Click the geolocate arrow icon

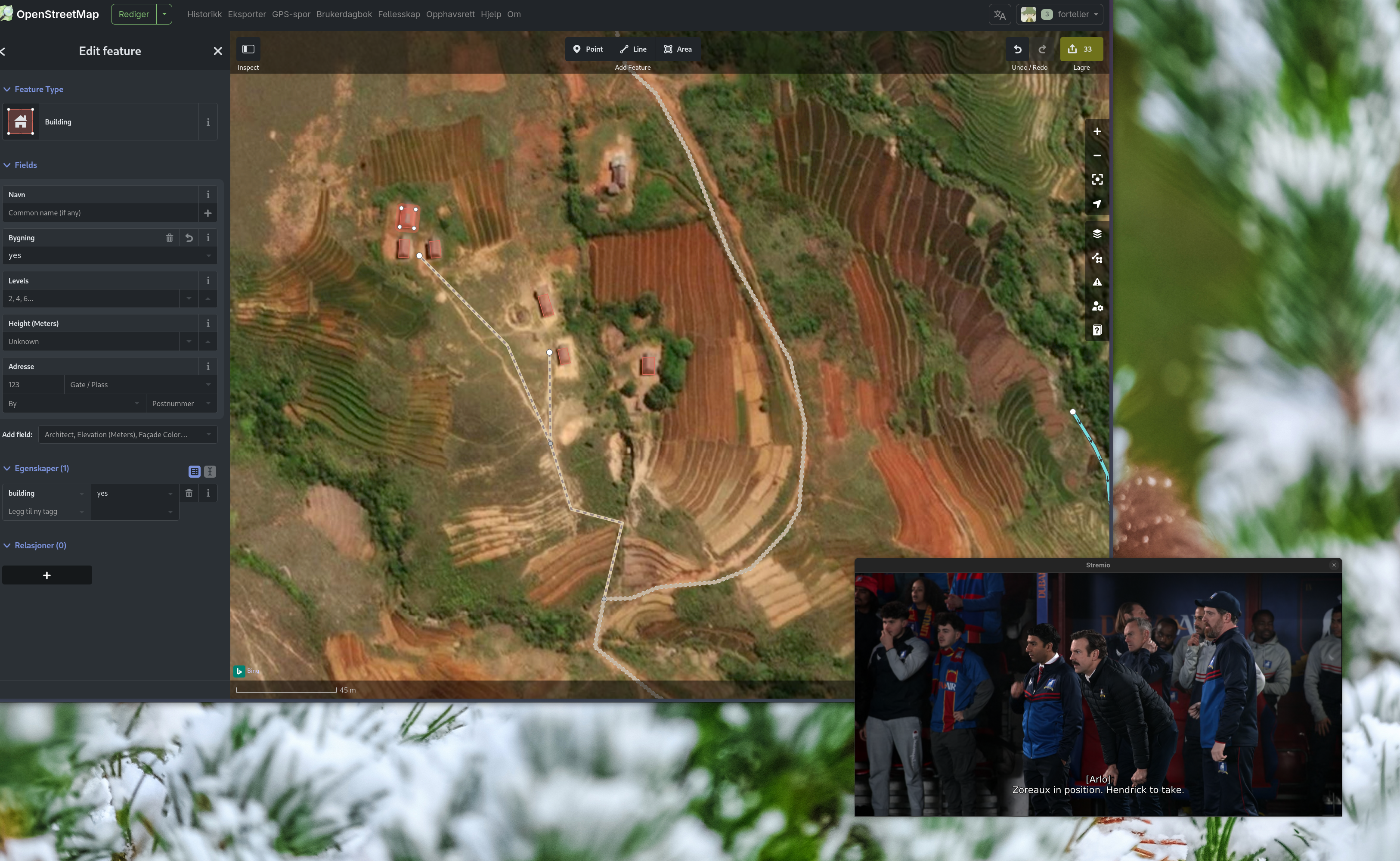[x=1096, y=204]
